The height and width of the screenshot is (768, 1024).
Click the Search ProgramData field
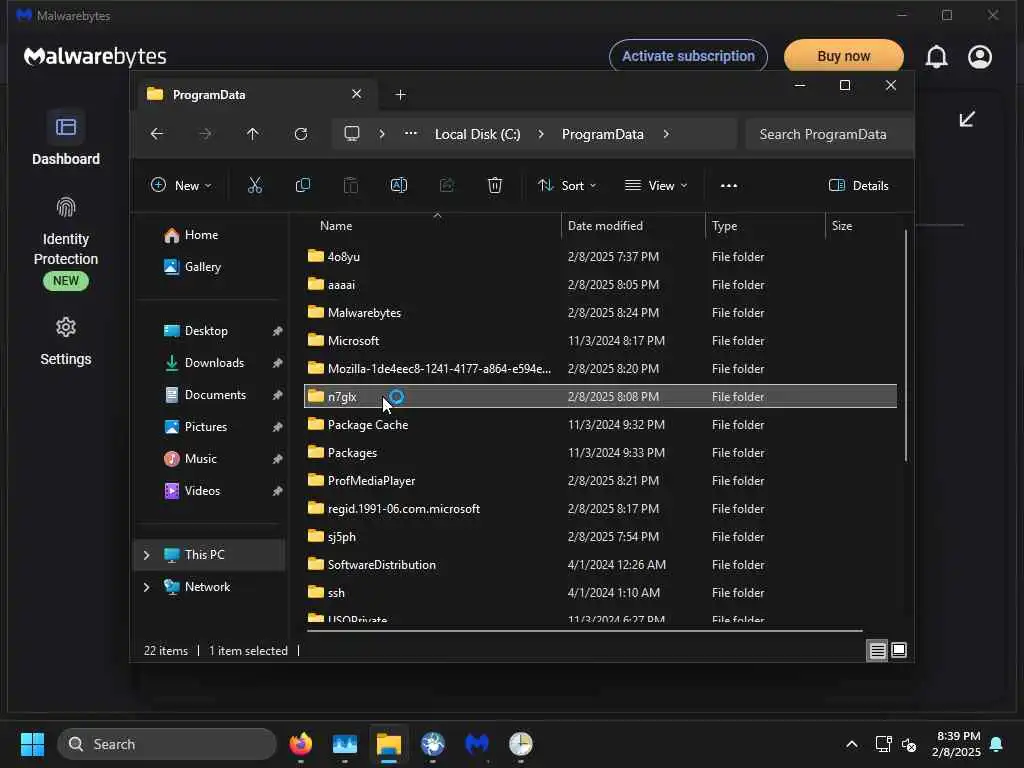tap(827, 134)
